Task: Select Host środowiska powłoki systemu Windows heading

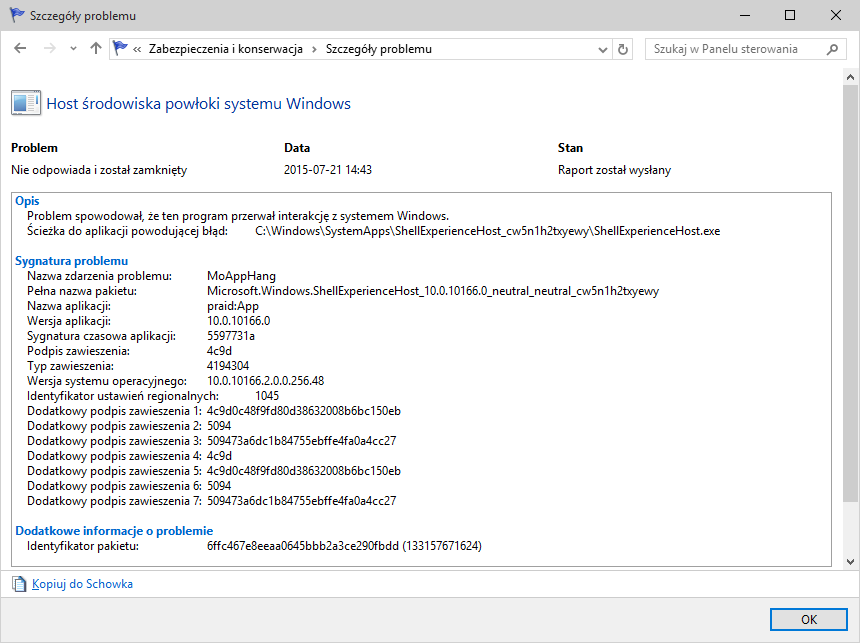Action: click(199, 104)
